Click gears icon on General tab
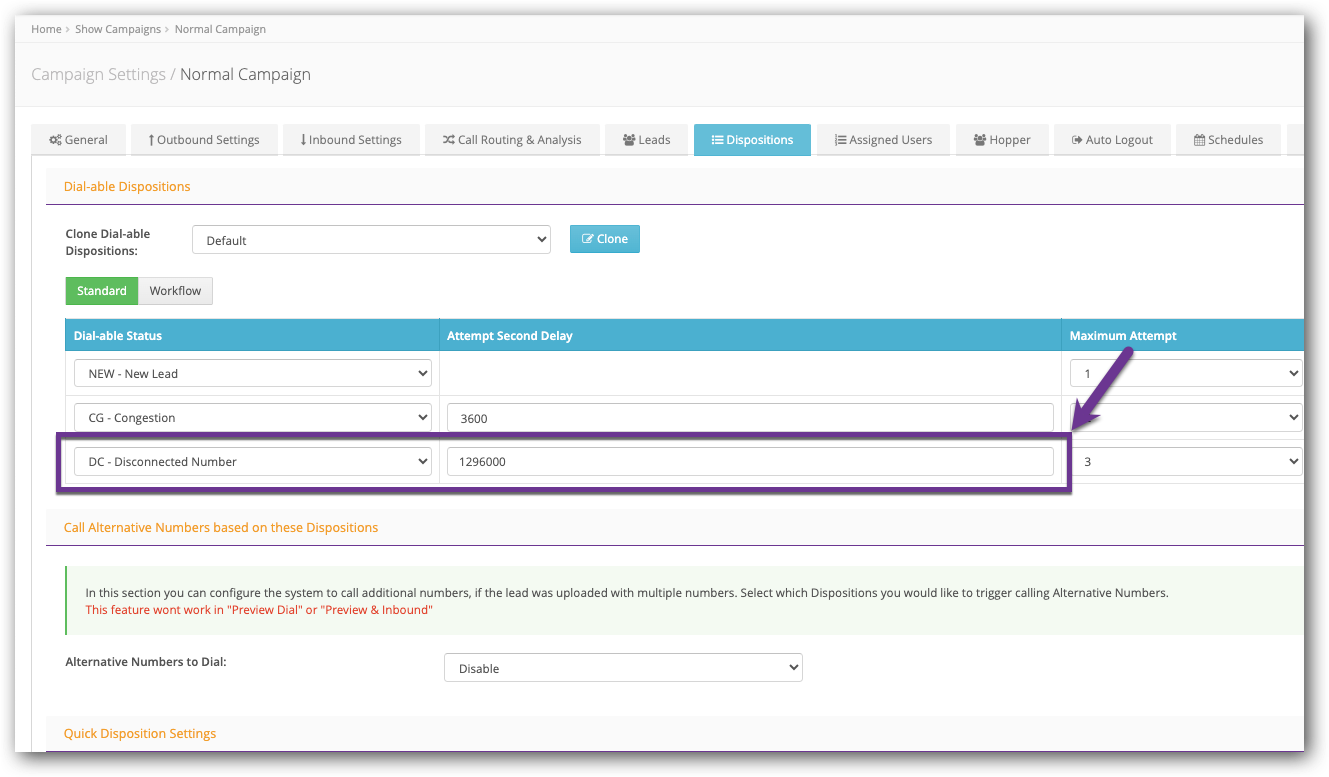The image size is (1329, 777). click(x=56, y=140)
